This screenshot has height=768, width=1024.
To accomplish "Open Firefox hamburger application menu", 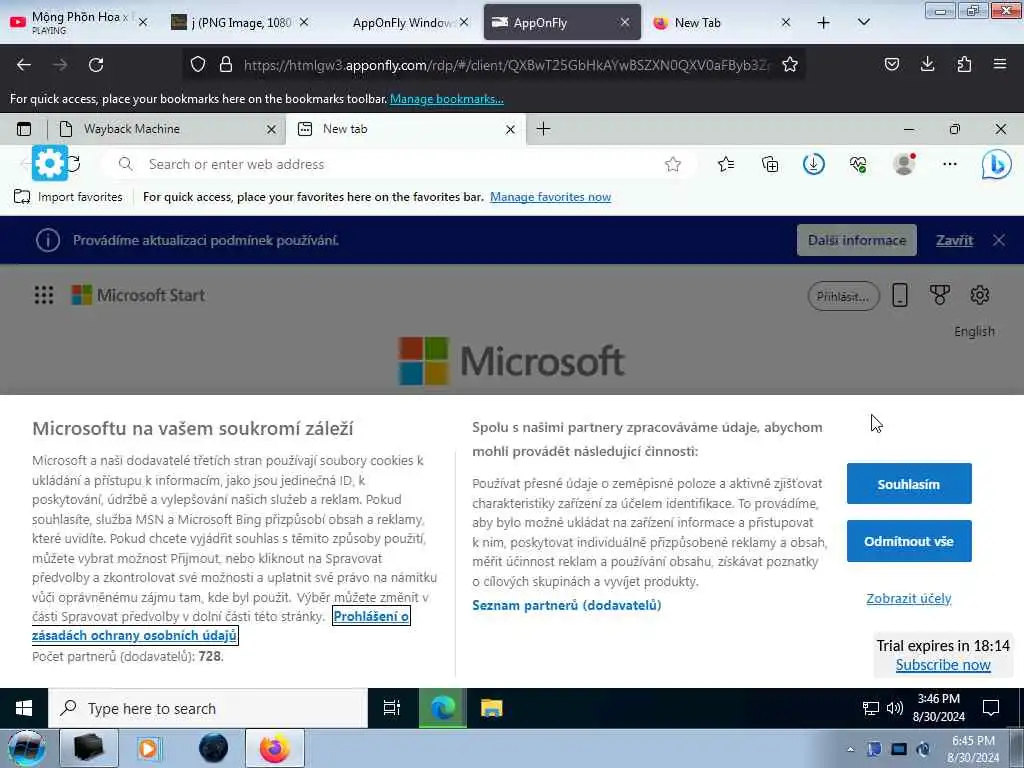I will tap(1000, 64).
